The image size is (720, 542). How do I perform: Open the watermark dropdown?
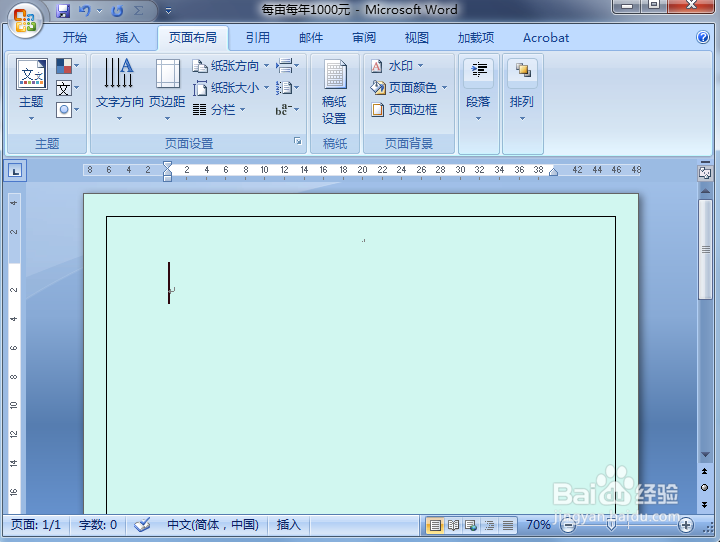tap(397, 66)
